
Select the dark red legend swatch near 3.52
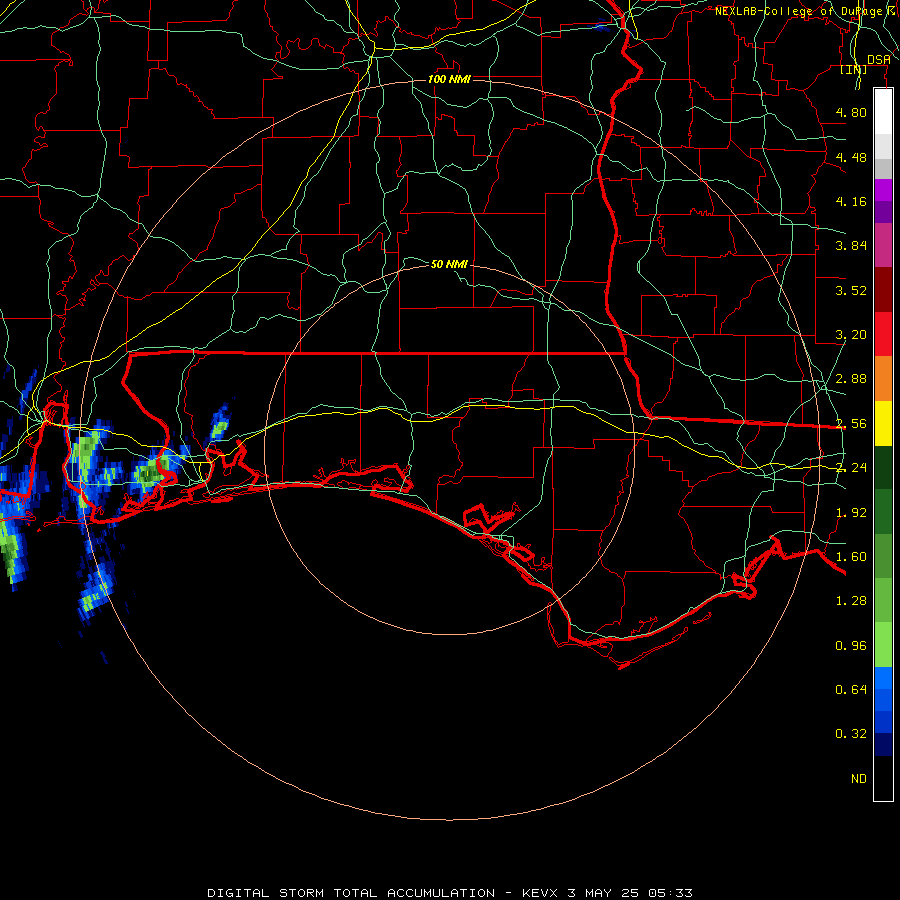[x=883, y=290]
